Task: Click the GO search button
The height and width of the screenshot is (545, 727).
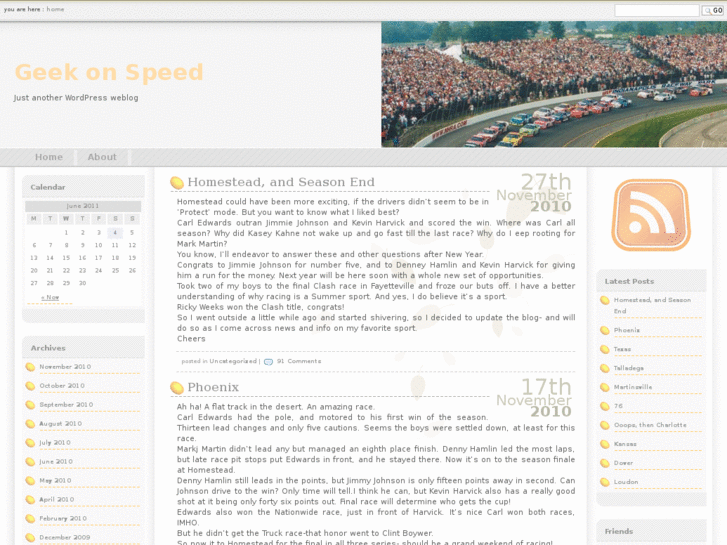Action: (x=713, y=10)
